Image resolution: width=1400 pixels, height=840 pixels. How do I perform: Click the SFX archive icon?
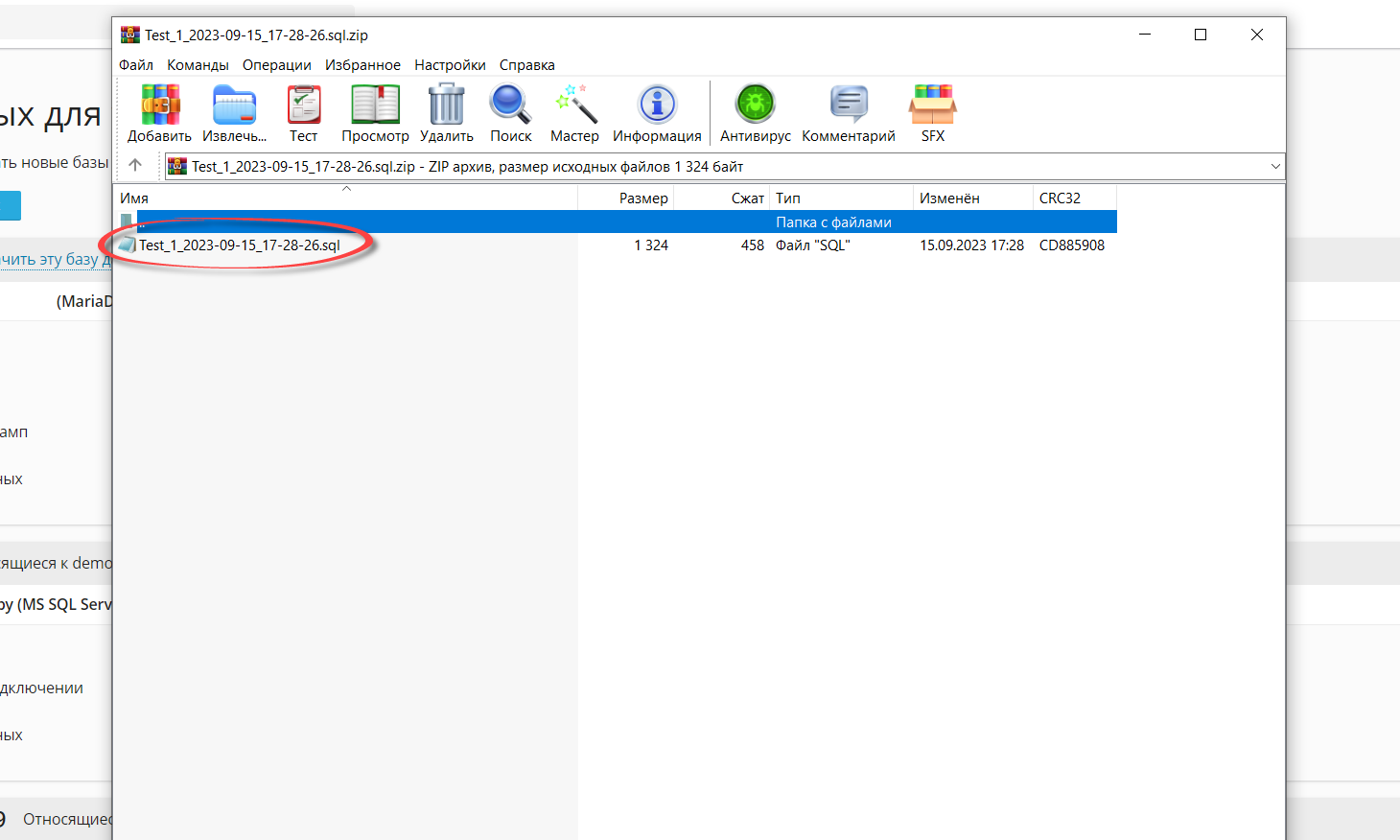[932, 105]
